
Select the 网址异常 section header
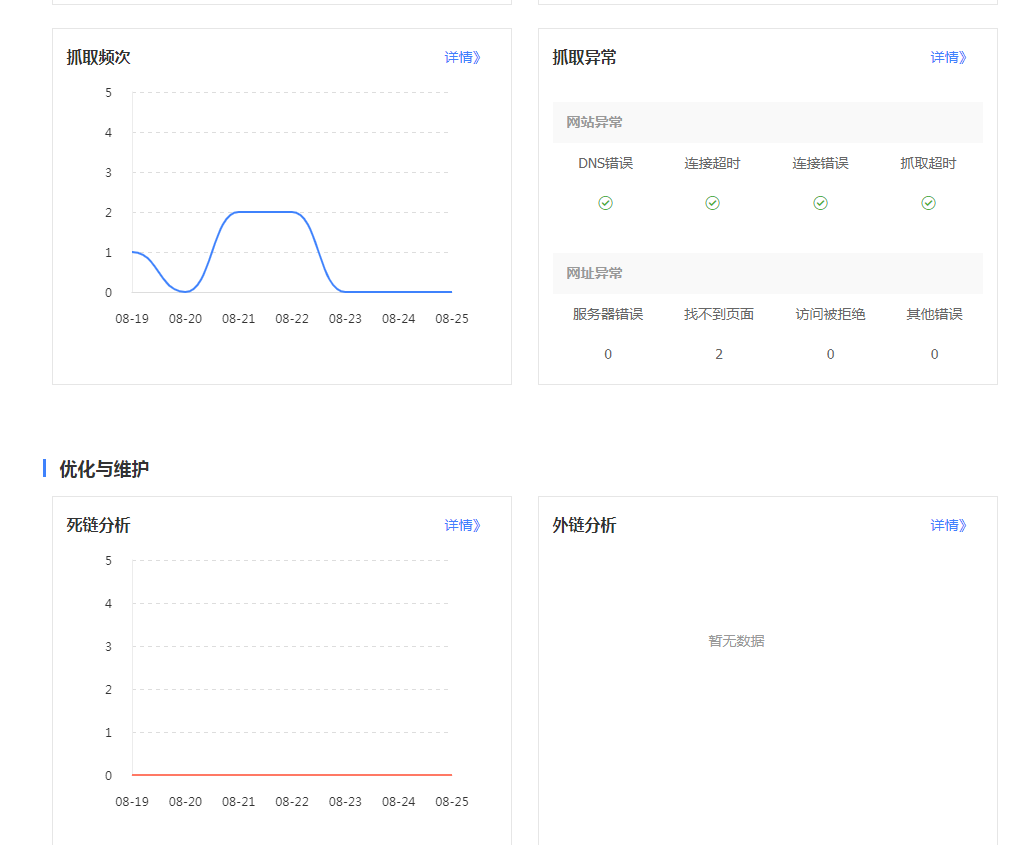coord(594,273)
